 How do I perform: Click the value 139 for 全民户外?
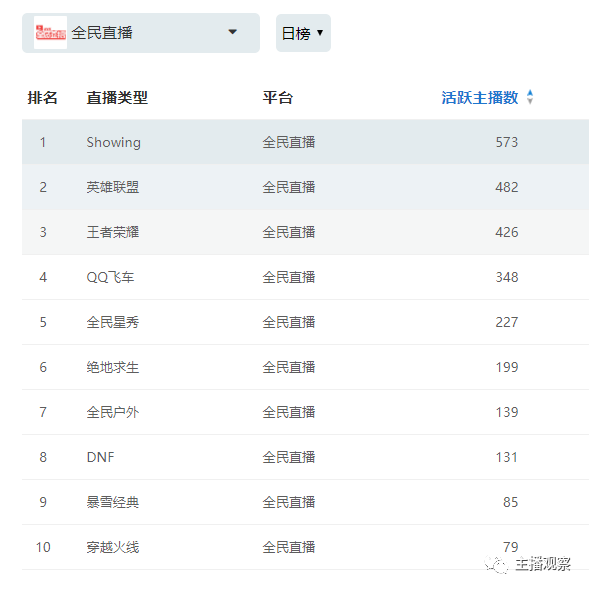click(x=507, y=412)
